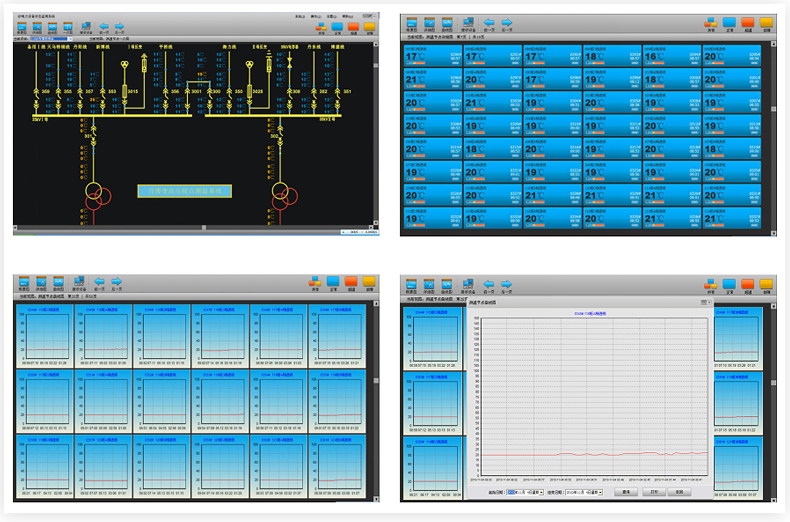Click the first toolbar view icon in the temperature grid window
This screenshot has width=790, height=522.
tap(411, 24)
